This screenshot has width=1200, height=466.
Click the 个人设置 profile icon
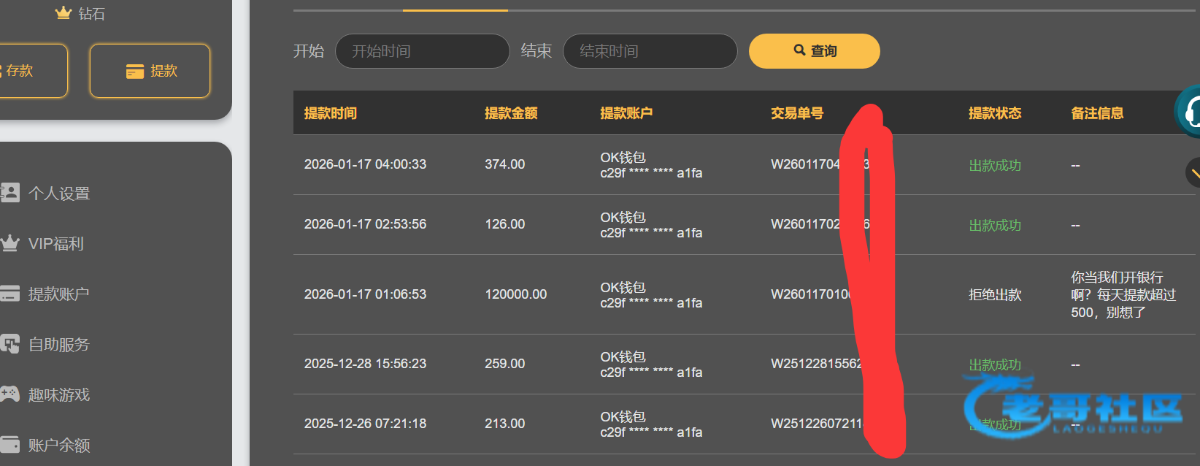click(x=10, y=193)
